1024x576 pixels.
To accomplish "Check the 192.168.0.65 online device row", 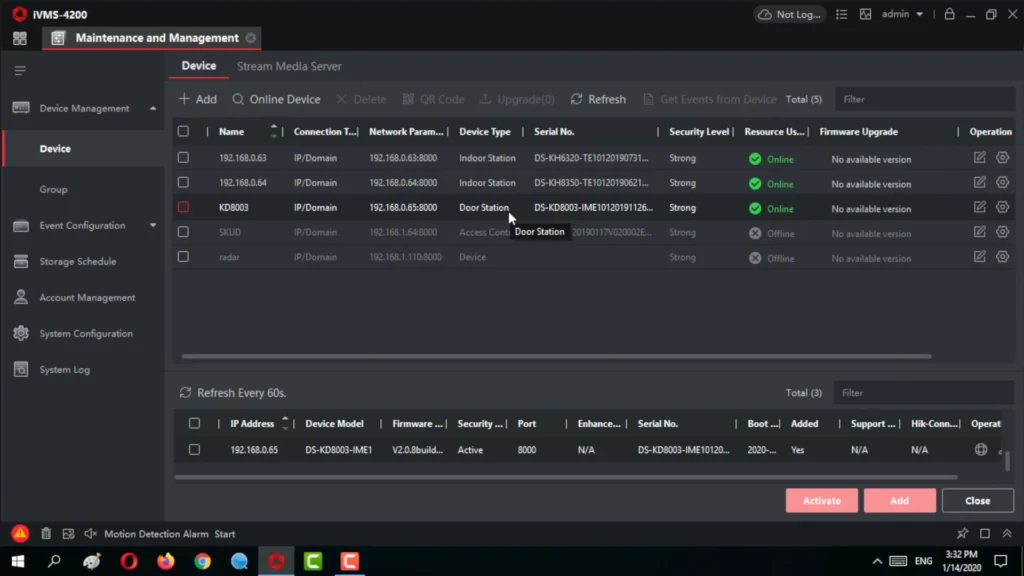I will pos(194,449).
